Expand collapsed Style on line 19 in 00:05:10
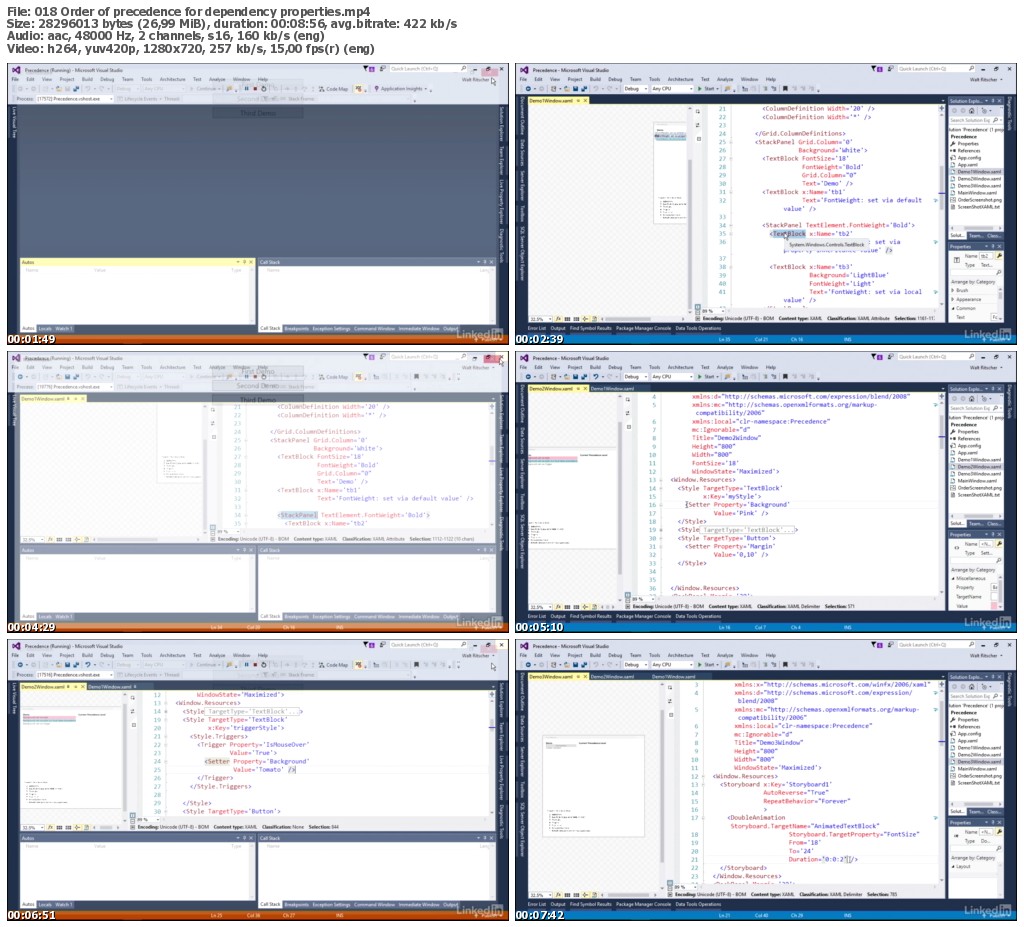Viewport: 1024px width, 927px height. coord(660,530)
